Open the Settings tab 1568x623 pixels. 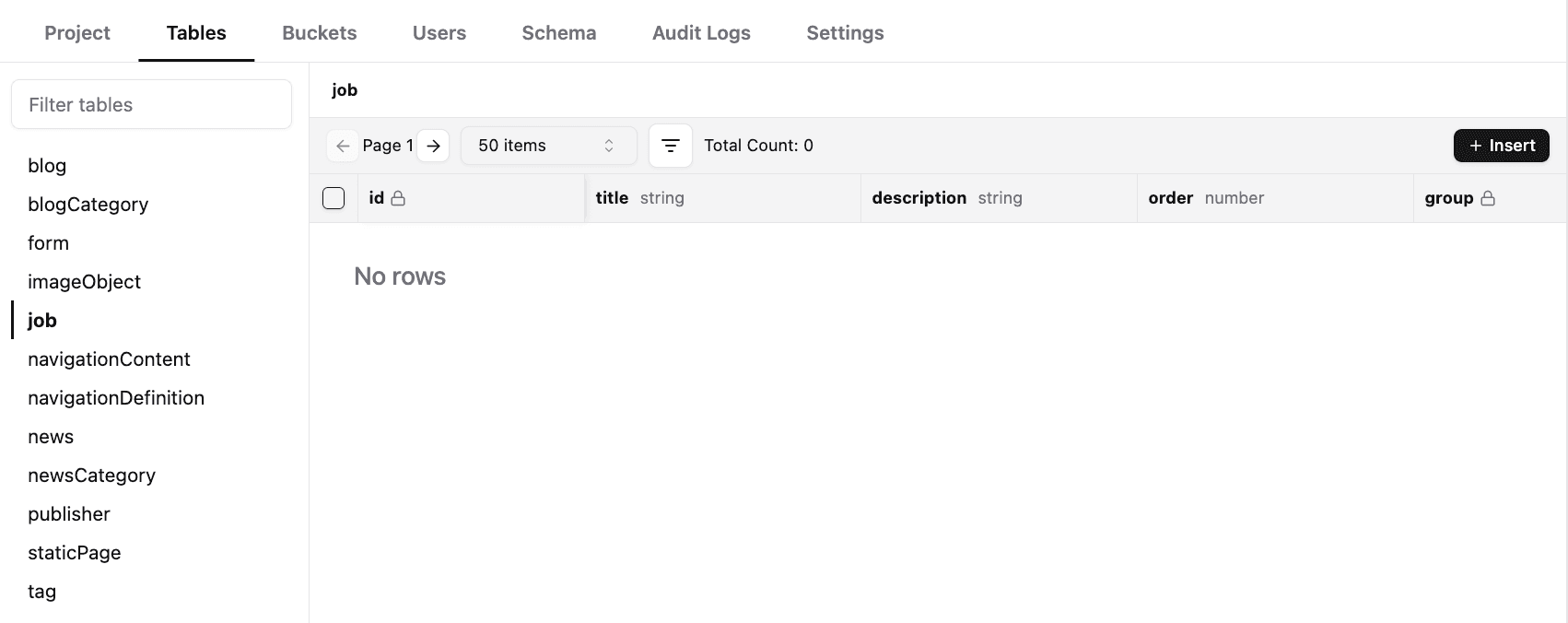[x=845, y=33]
